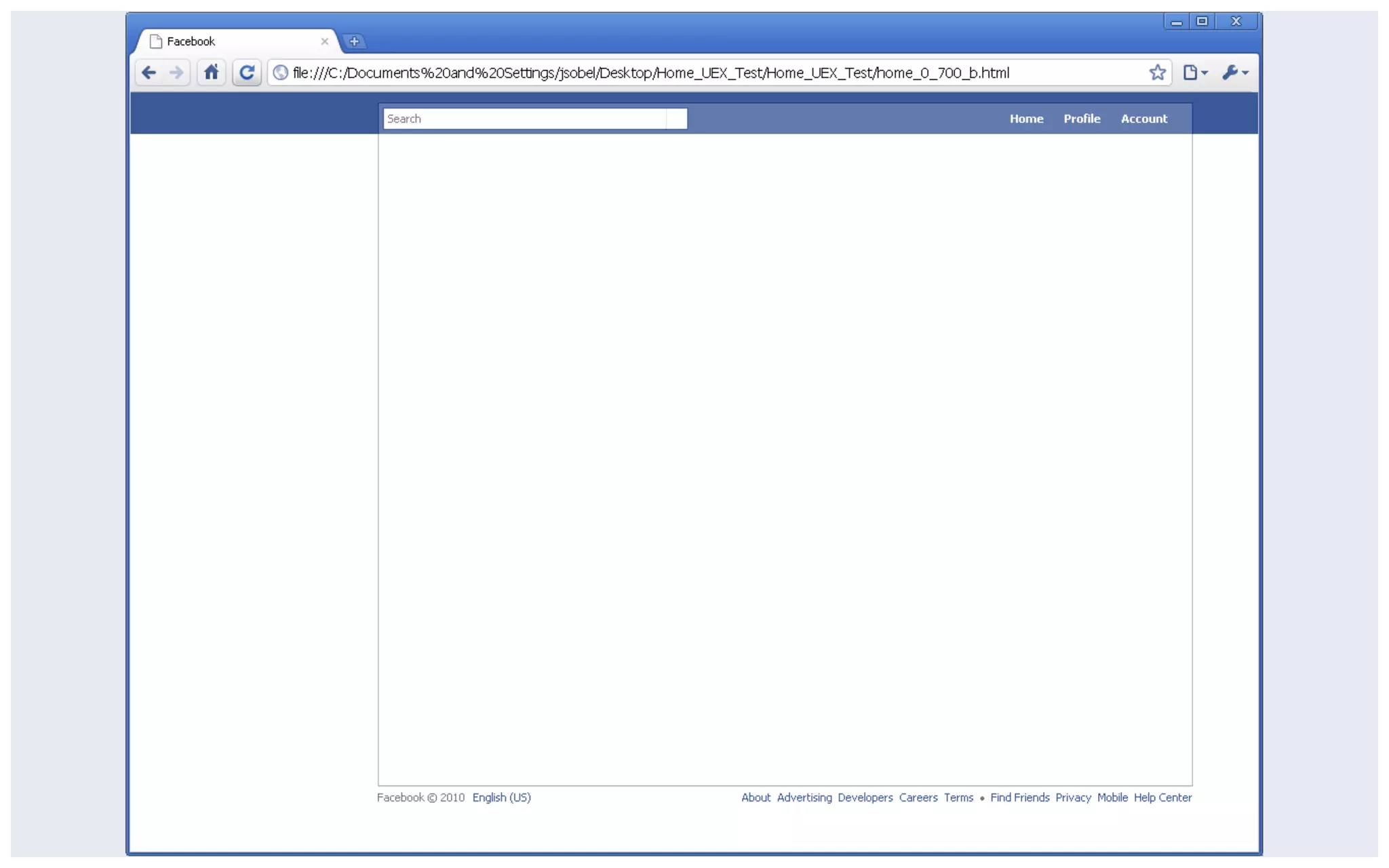This screenshot has width=1389, height=868.
Task: Open the page menu dropdown
Action: click(x=1195, y=73)
